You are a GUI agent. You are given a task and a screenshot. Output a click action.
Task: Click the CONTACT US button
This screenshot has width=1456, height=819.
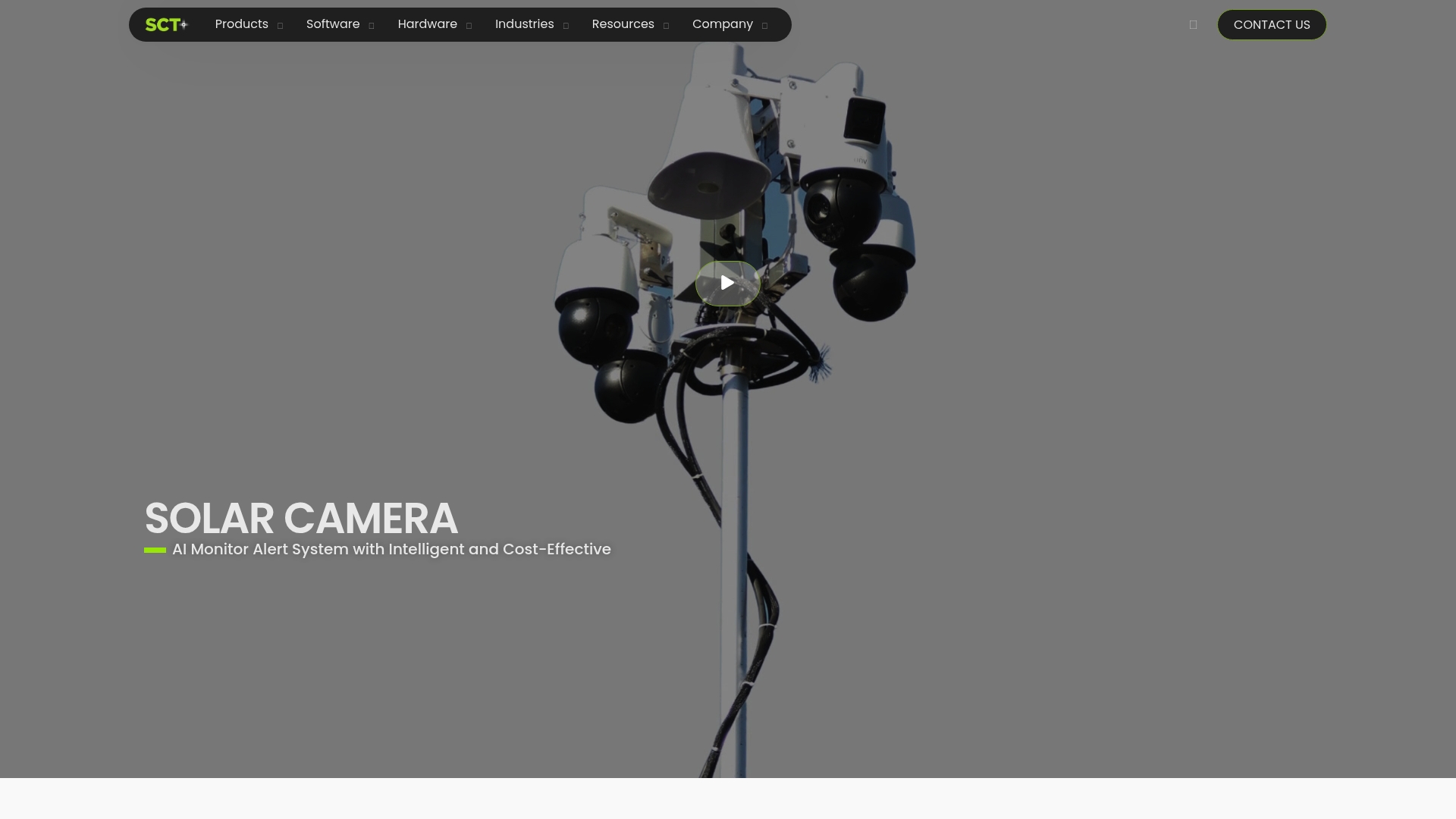pos(1272,25)
